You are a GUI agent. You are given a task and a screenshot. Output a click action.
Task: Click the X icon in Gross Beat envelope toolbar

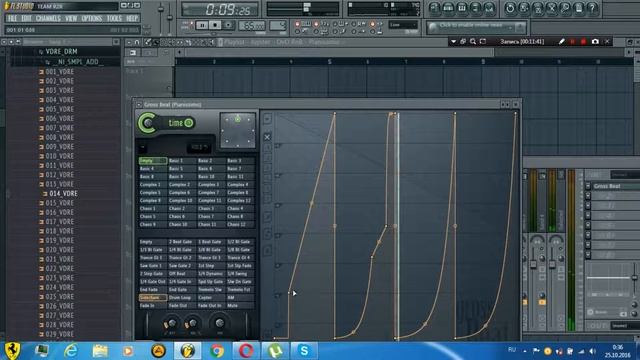click(x=267, y=137)
